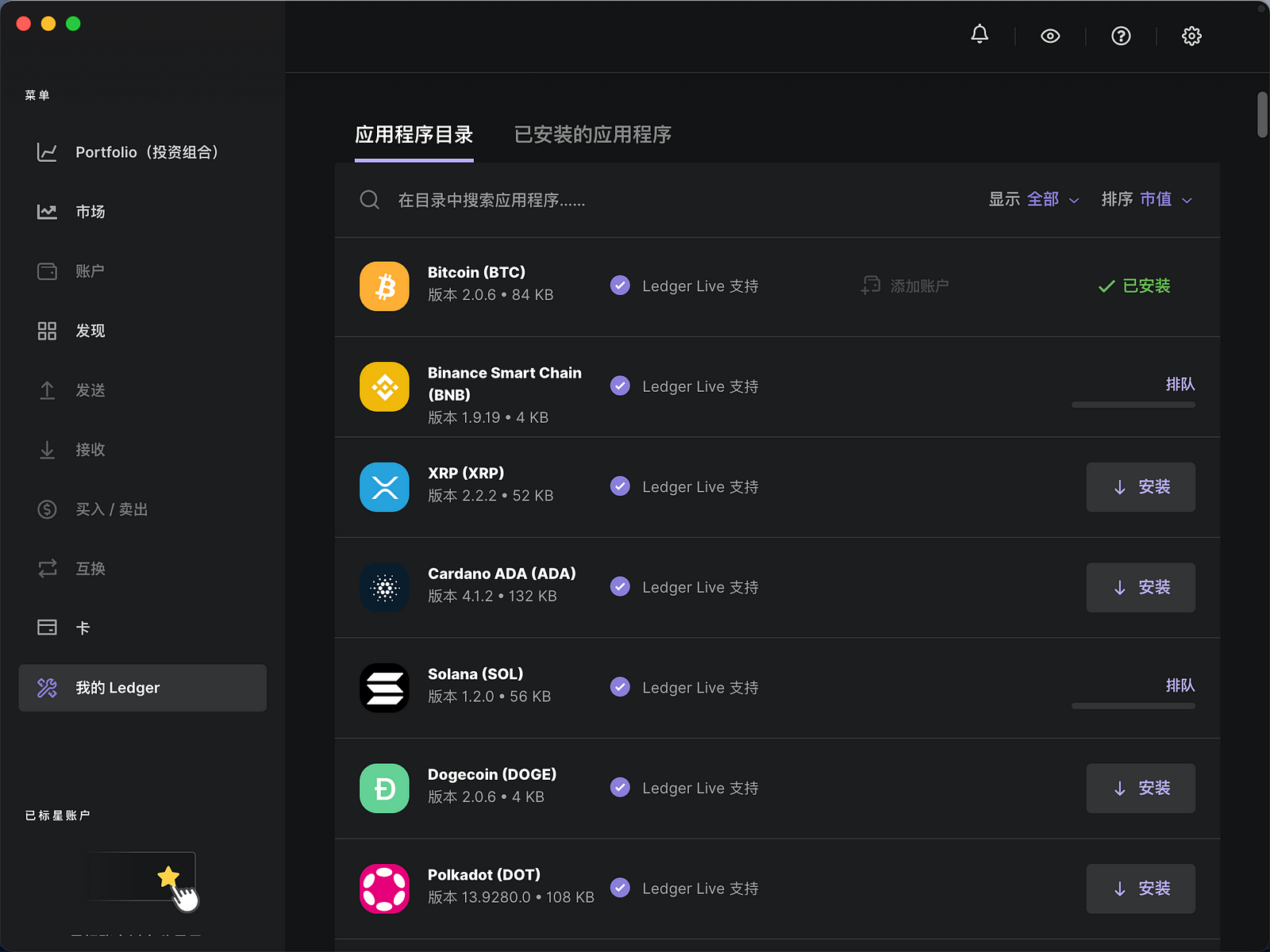Click the vertical scrollbar thumb

point(1262,115)
